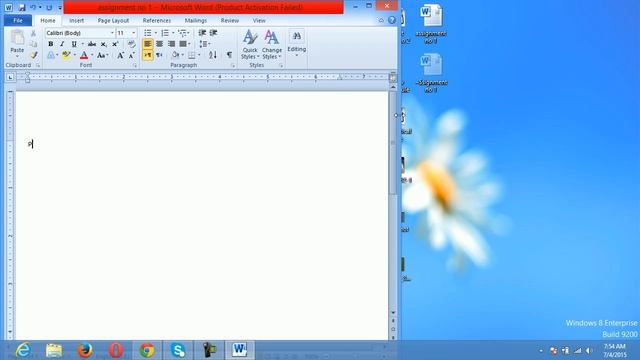
Task: Click the Paste button
Action: pos(17,42)
